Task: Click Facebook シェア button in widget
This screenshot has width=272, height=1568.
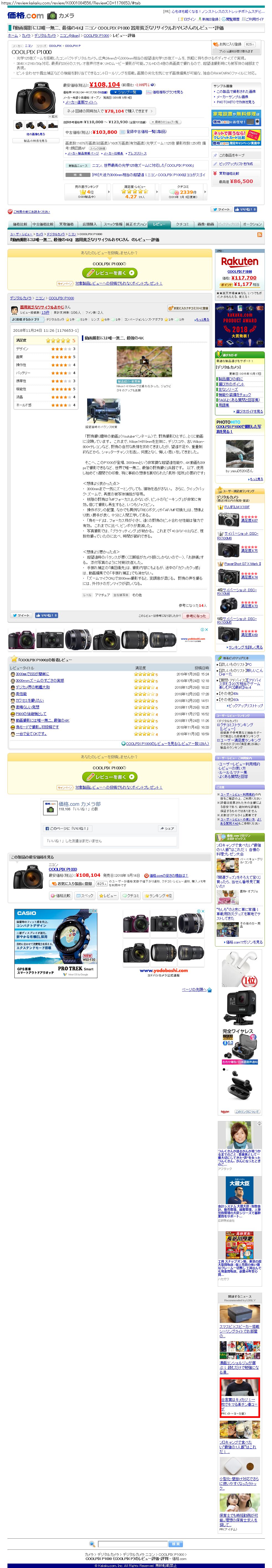Action: (x=167, y=828)
